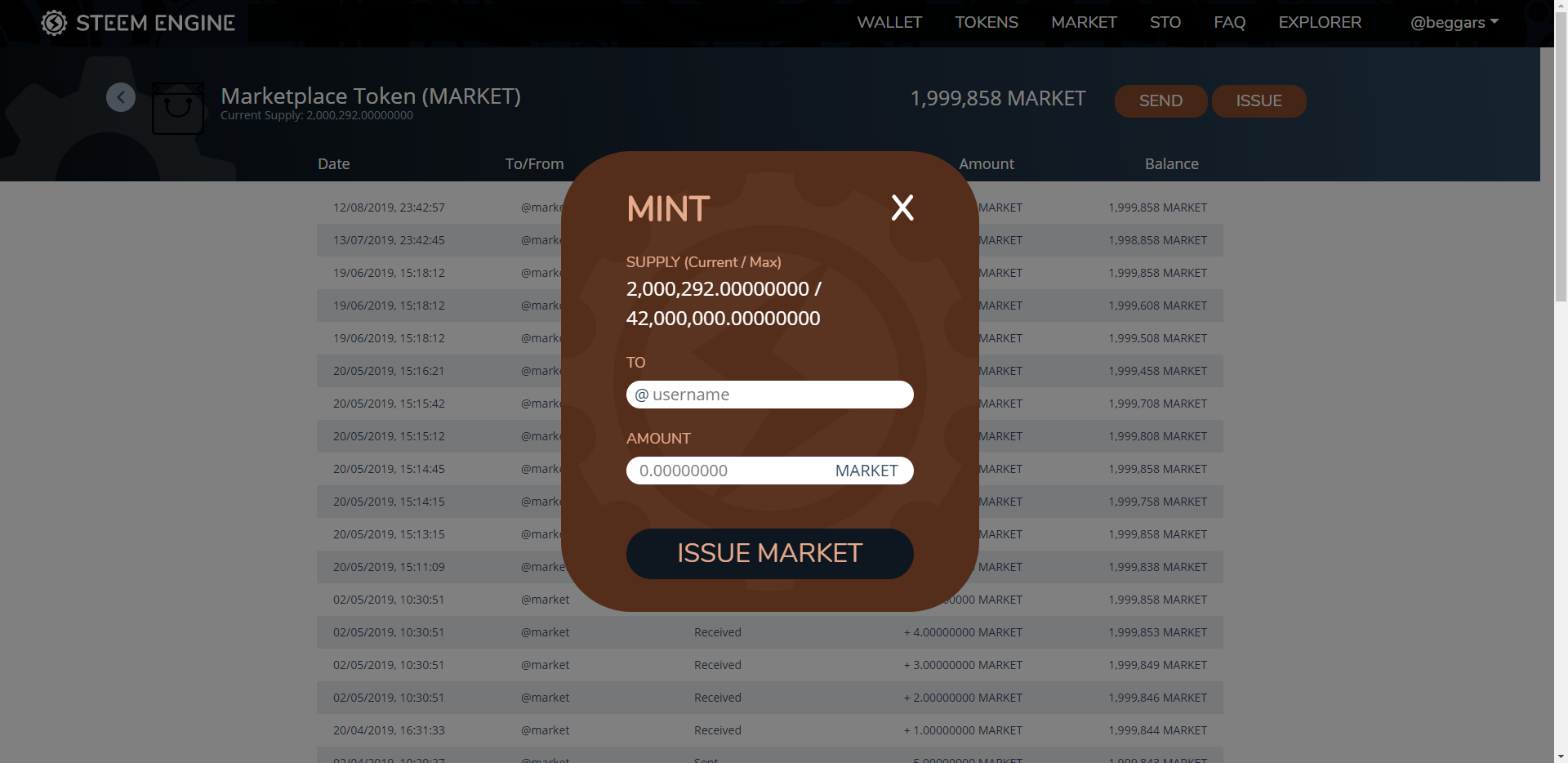The image size is (1568, 763).
Task: Open the MARKET nav link
Action: coord(1084,23)
